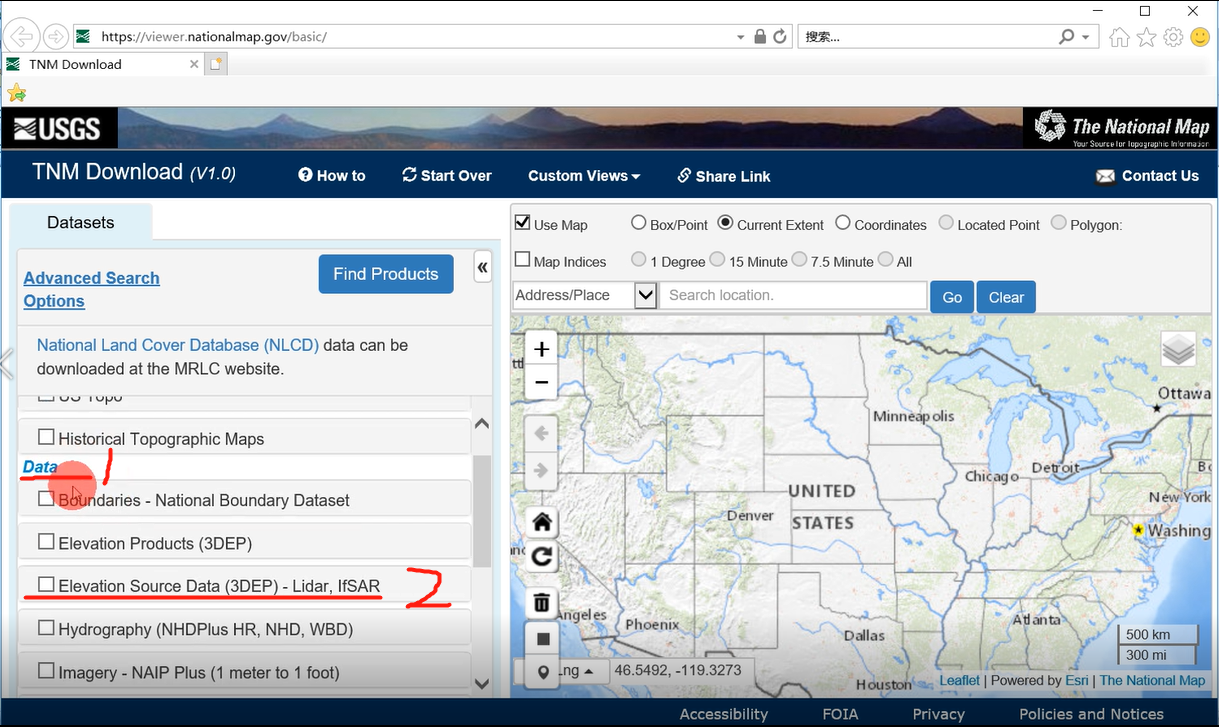Toggle the Use Map checkbox
The image size is (1219, 727).
[x=522, y=223]
